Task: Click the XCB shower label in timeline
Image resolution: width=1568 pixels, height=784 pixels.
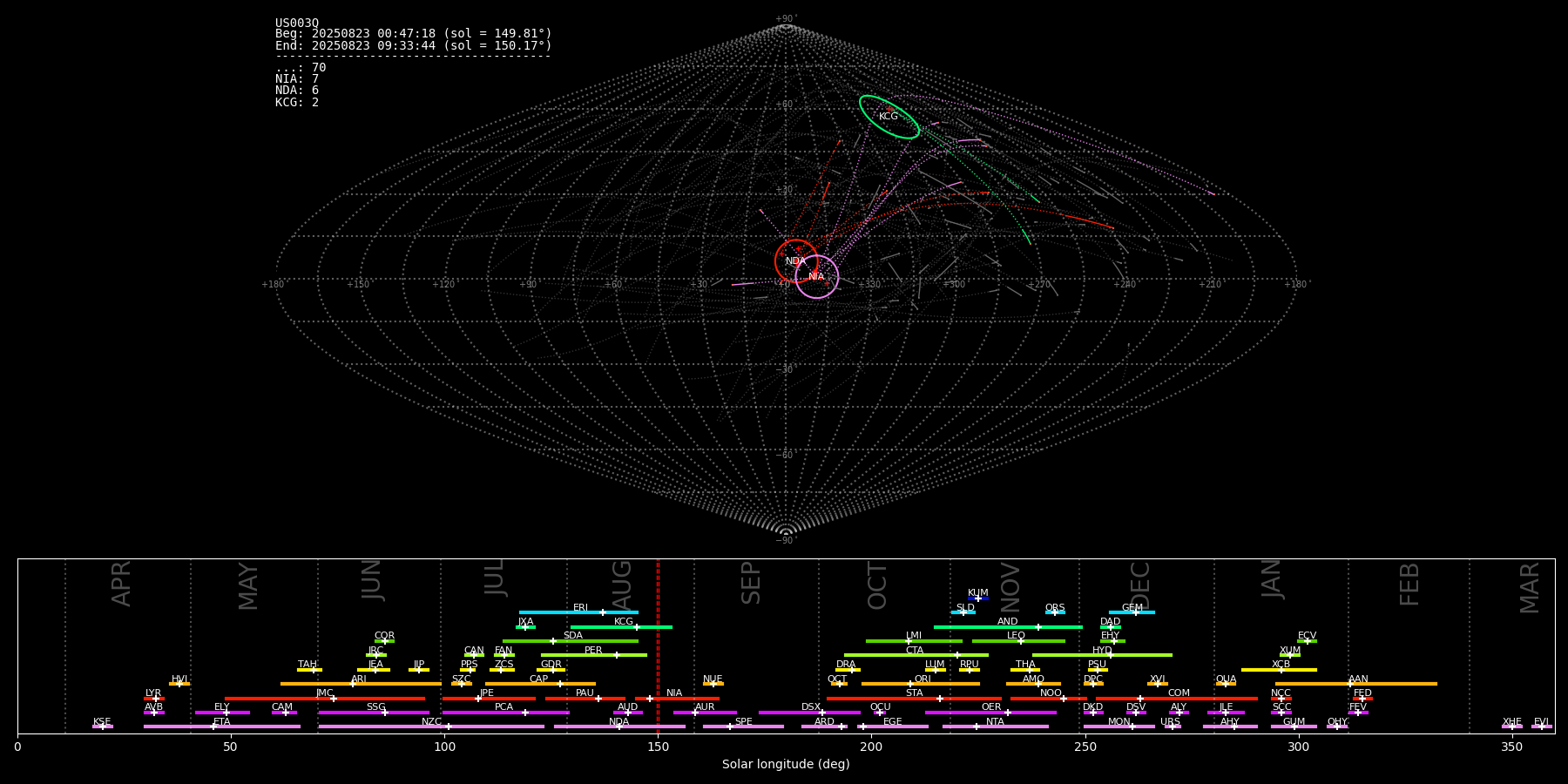Action: coord(1281,665)
